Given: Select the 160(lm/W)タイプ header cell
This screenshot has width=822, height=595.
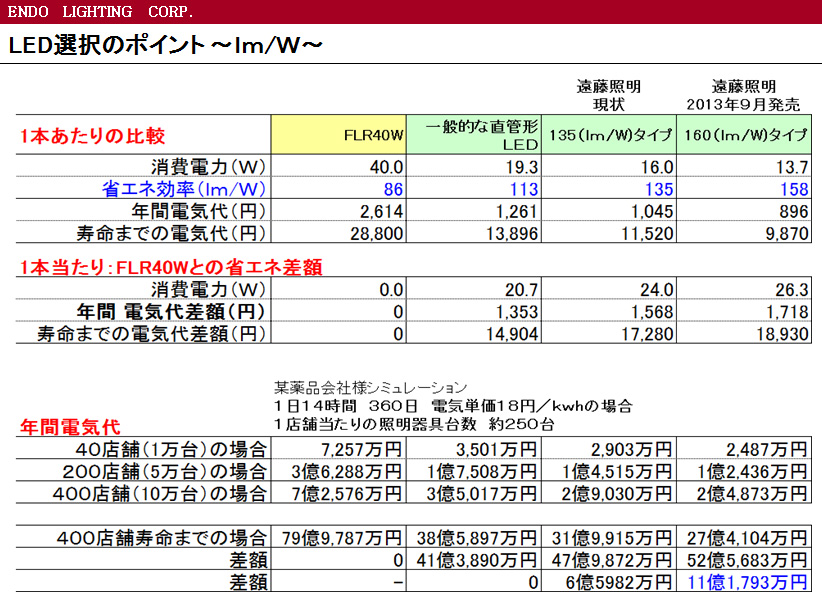Looking at the screenshot, I should pyautogui.click(x=744, y=135).
